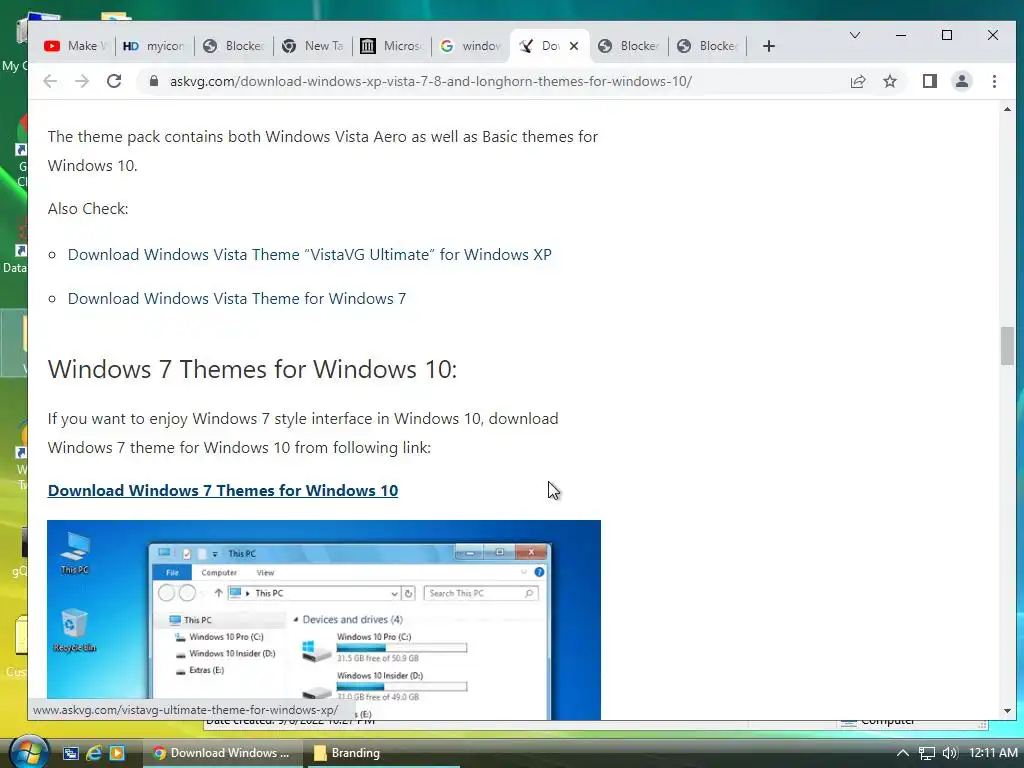Click the address bar URL field
Viewport: 1024px width, 768px height.
431,81
